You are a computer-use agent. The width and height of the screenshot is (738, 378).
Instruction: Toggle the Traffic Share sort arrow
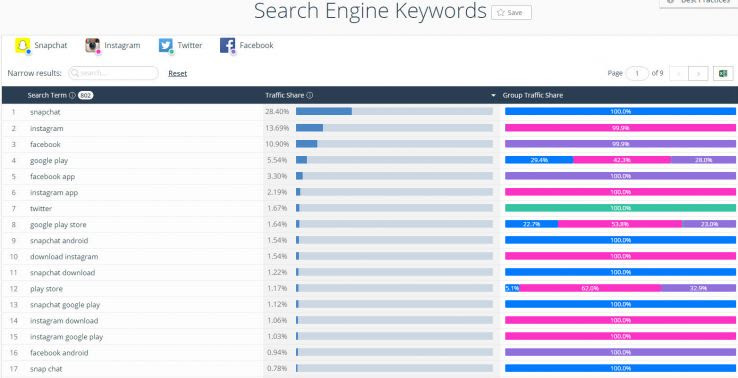pyautogui.click(x=493, y=96)
